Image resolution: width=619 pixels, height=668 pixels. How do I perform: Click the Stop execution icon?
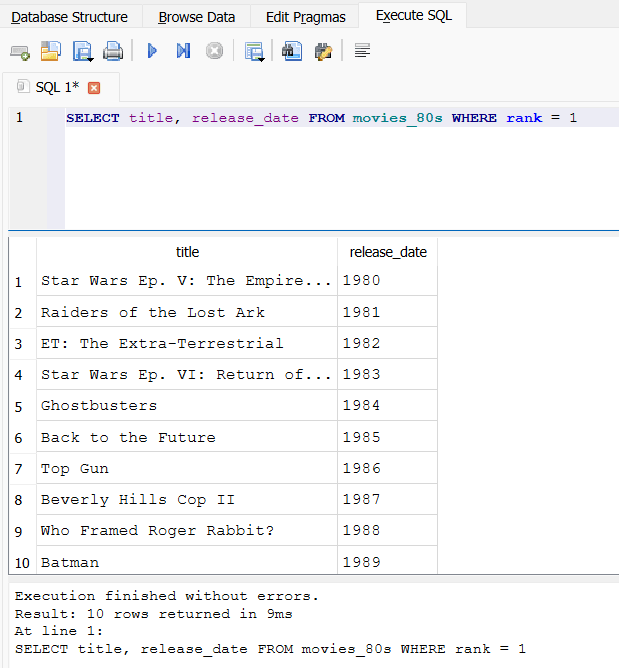(214, 51)
